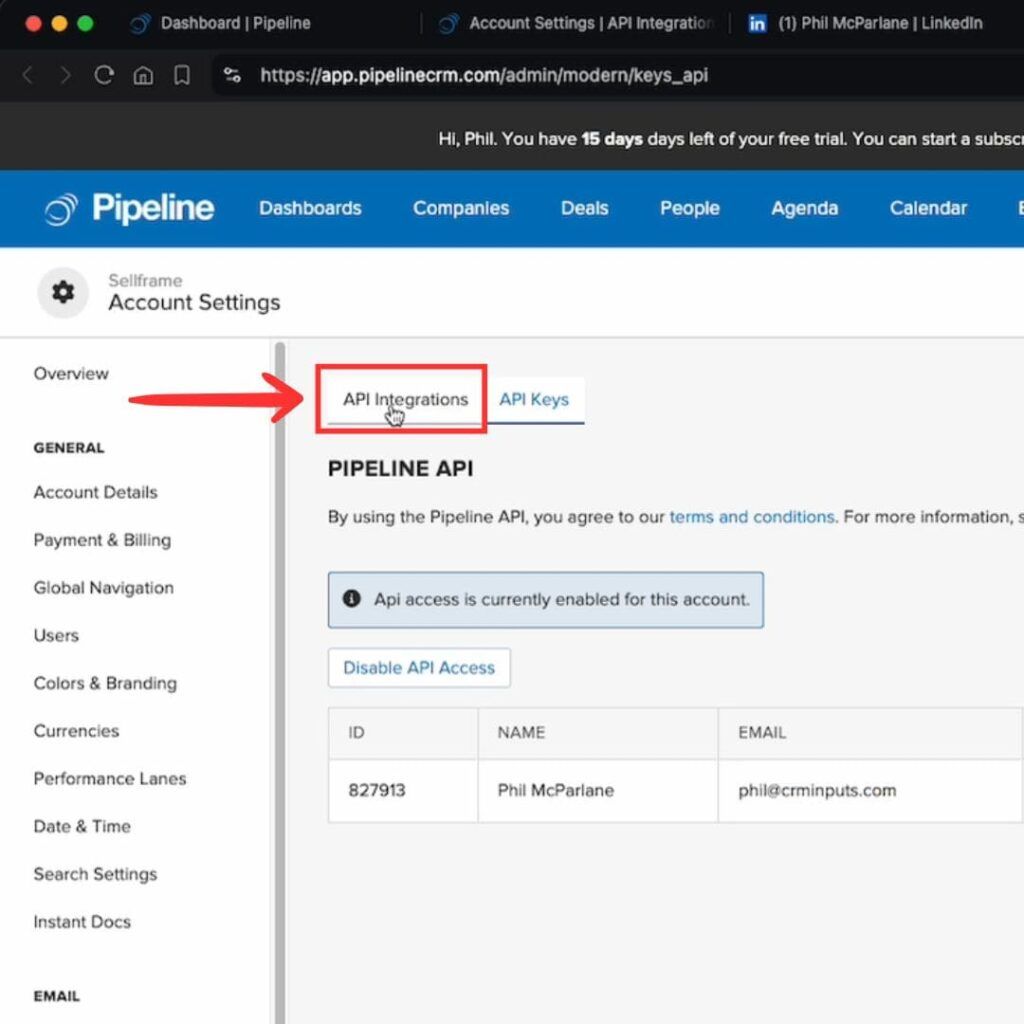Viewport: 1024px width, 1024px height.
Task: Open Payment & Billing settings
Action: 103,540
